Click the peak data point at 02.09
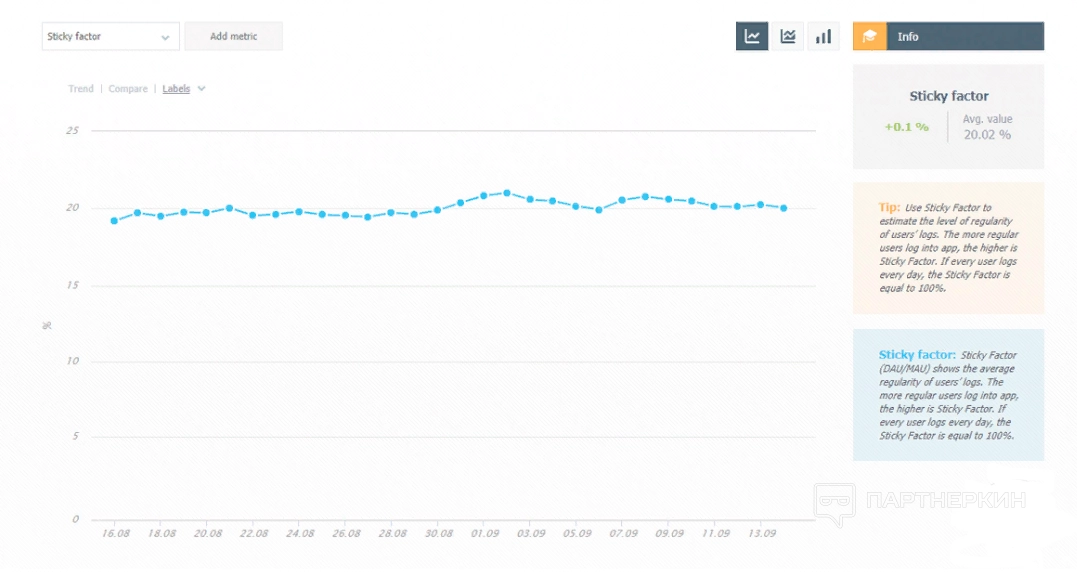The width and height of the screenshot is (1077, 580). [507, 193]
